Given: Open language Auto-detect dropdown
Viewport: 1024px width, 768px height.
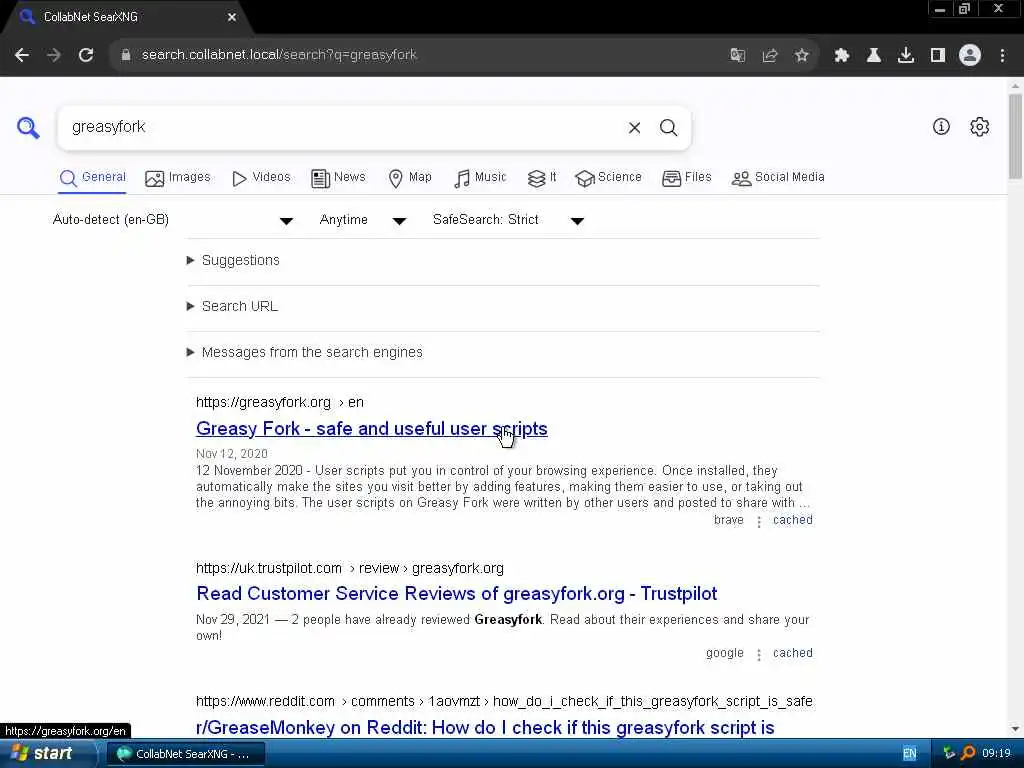Looking at the screenshot, I should pos(172,220).
